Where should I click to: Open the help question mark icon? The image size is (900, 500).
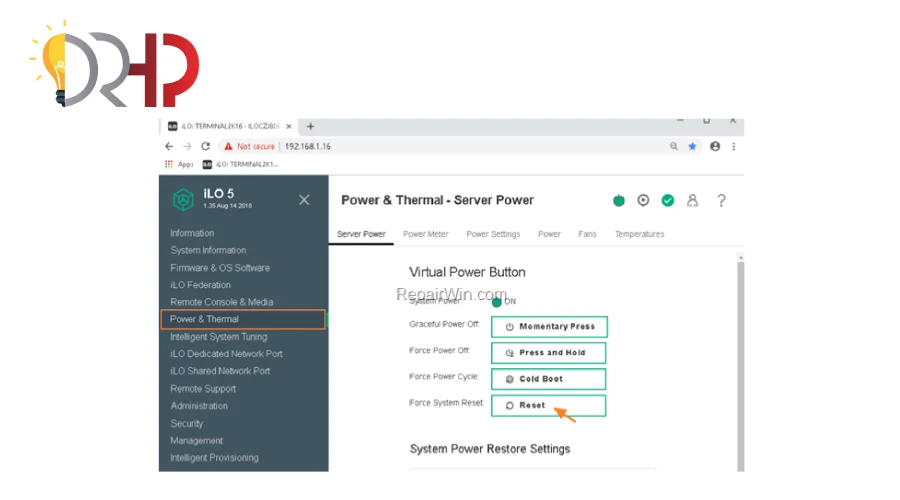(721, 200)
